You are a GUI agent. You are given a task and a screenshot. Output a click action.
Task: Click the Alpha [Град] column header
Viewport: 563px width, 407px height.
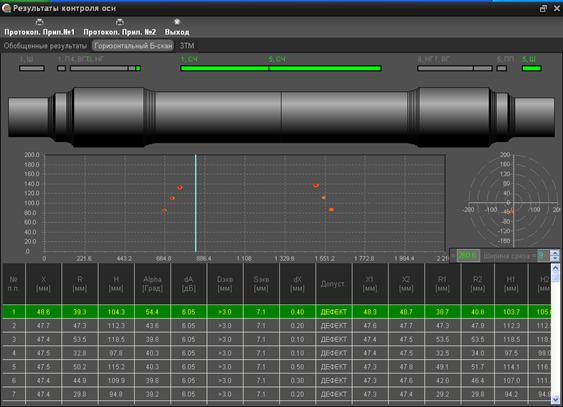point(152,284)
